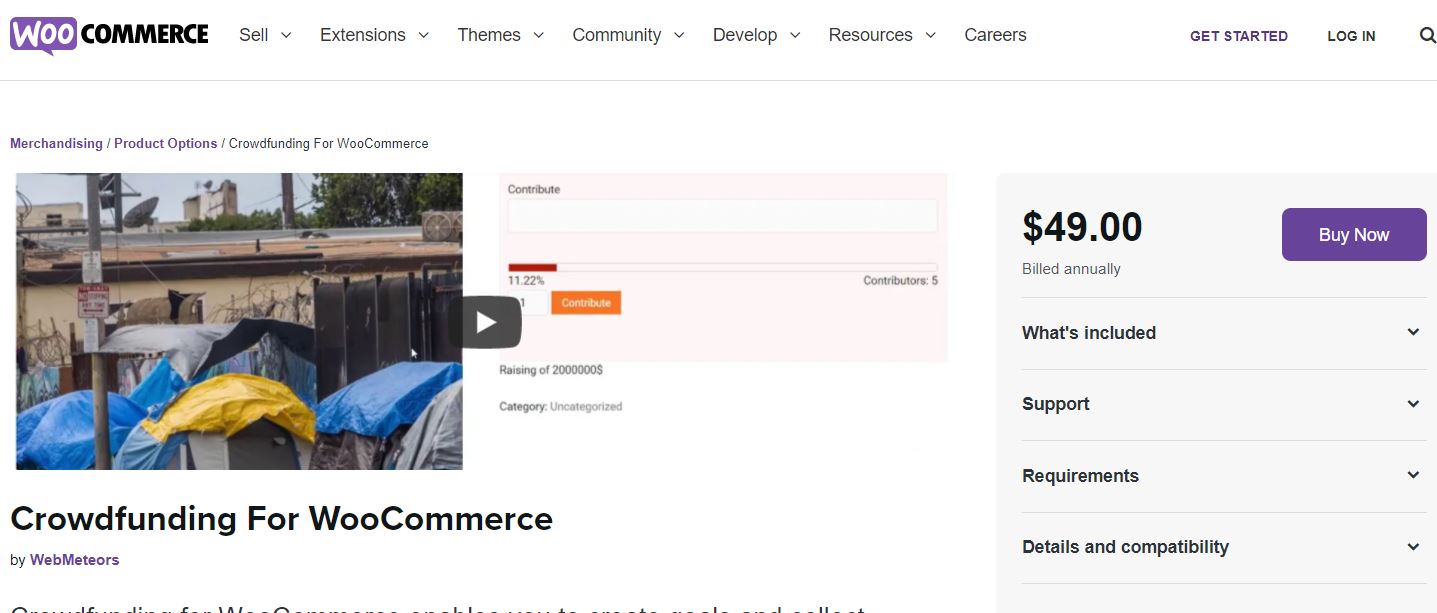Click 'Raising of 2000000$' text
Screen dimensions: 1437x613
click(551, 370)
